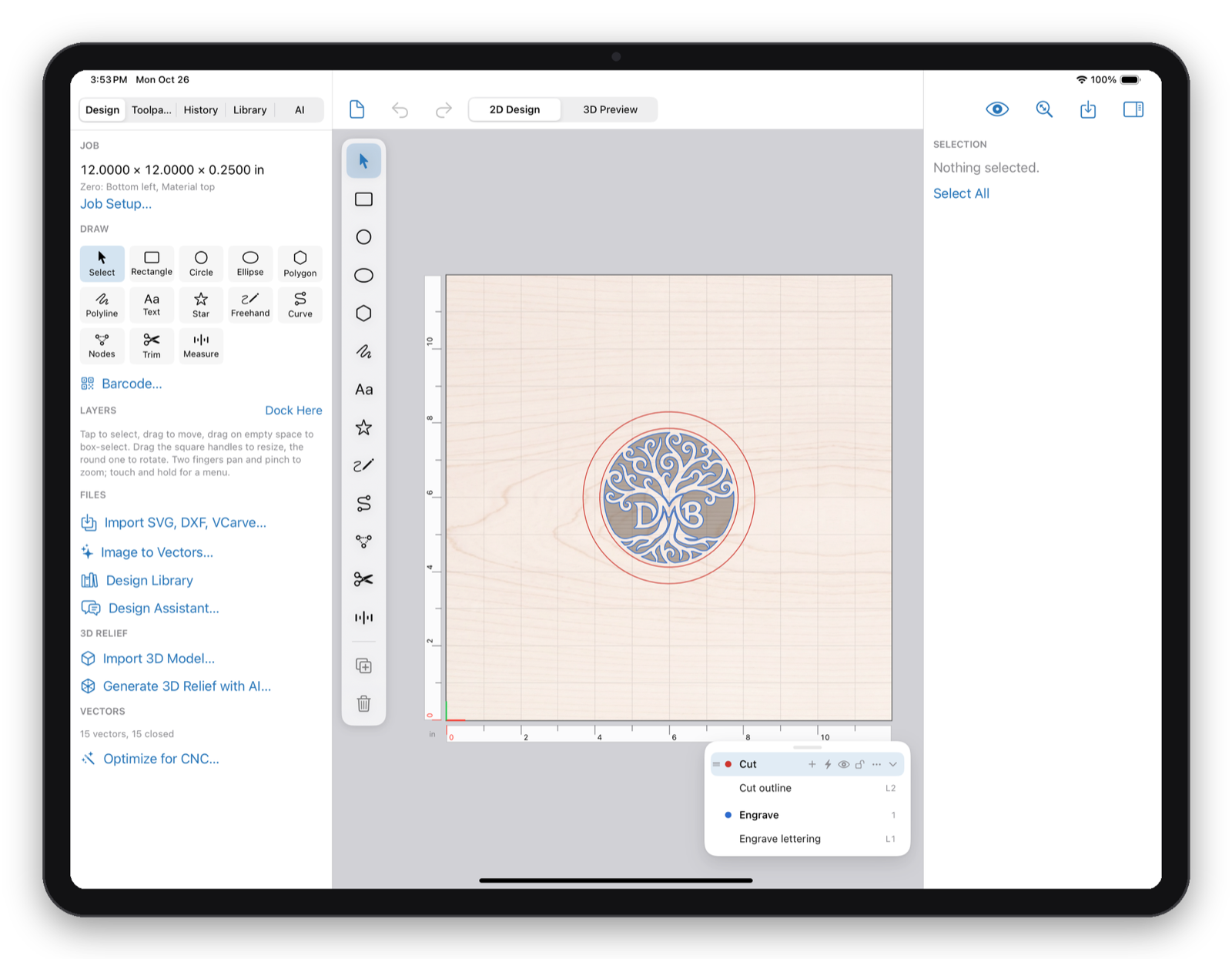1232x959 pixels.
Task: Open the AI tab
Action: point(300,109)
